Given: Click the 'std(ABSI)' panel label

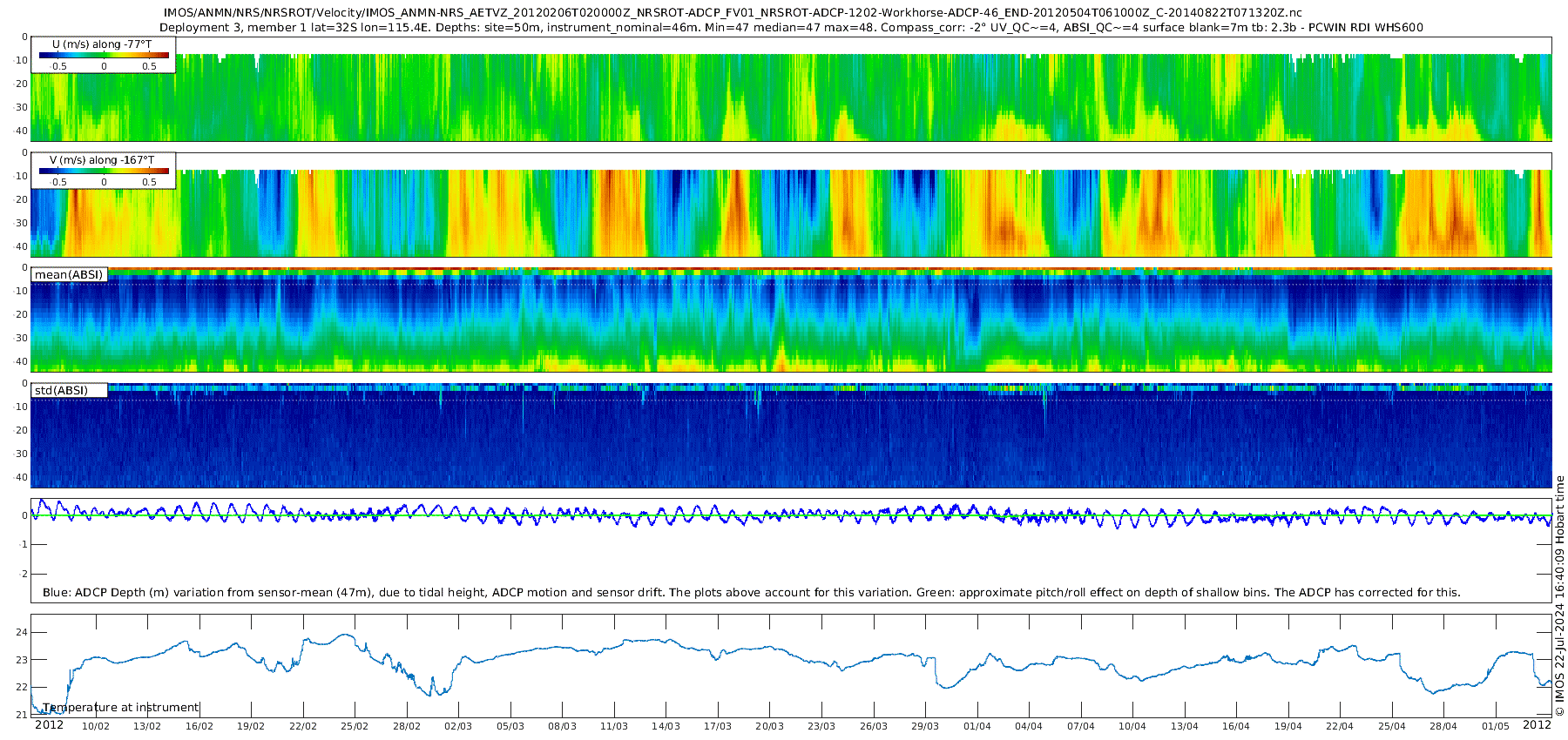Looking at the screenshot, I should point(61,390).
